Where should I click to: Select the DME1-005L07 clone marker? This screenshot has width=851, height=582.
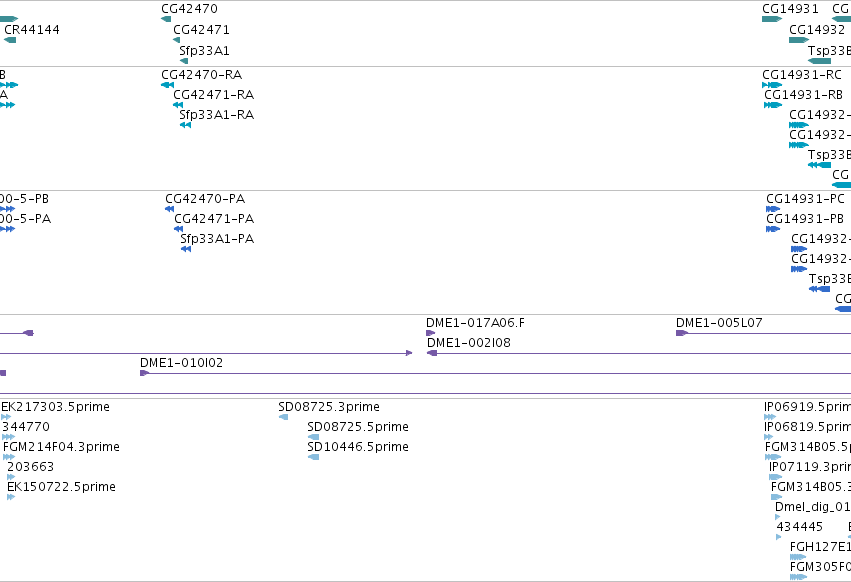tap(682, 333)
